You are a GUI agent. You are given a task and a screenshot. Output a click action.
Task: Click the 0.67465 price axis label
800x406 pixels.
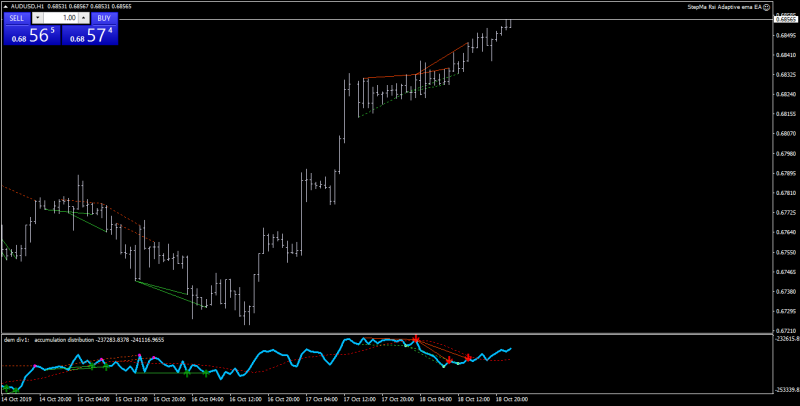[786, 272]
